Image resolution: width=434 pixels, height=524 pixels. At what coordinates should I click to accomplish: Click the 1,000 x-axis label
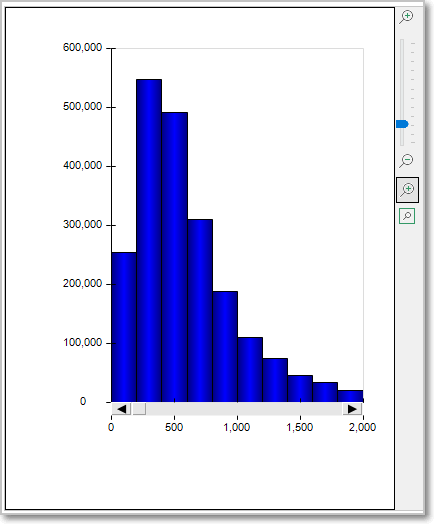click(x=237, y=427)
